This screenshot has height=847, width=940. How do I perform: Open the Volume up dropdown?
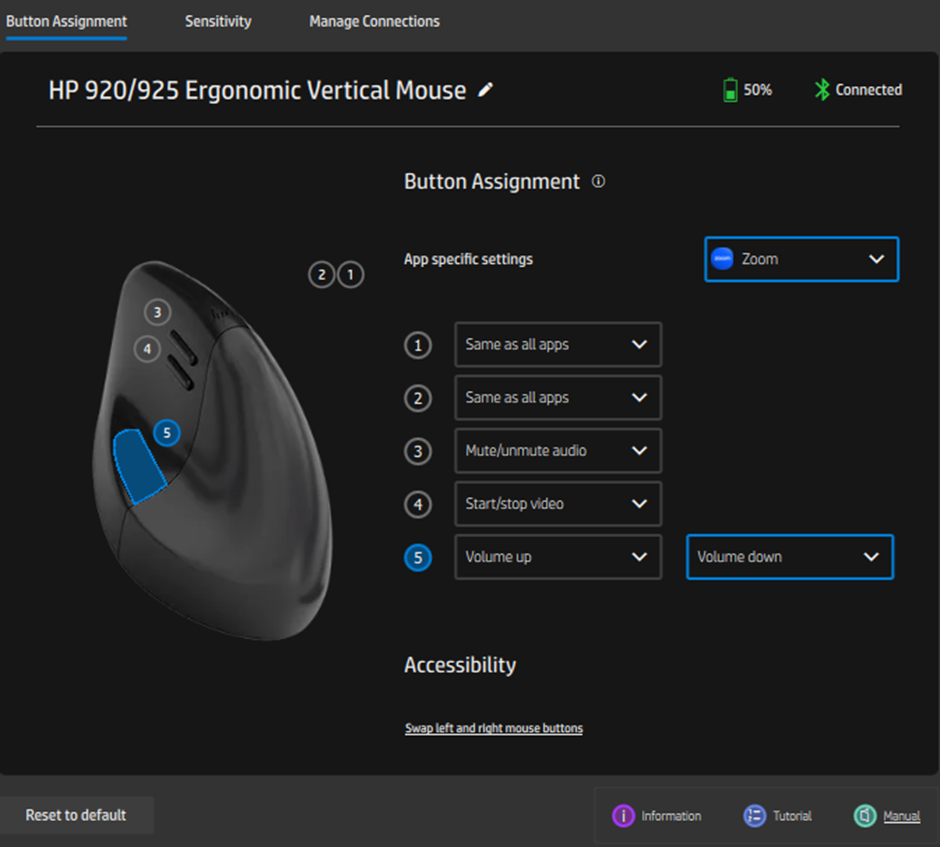coord(558,557)
